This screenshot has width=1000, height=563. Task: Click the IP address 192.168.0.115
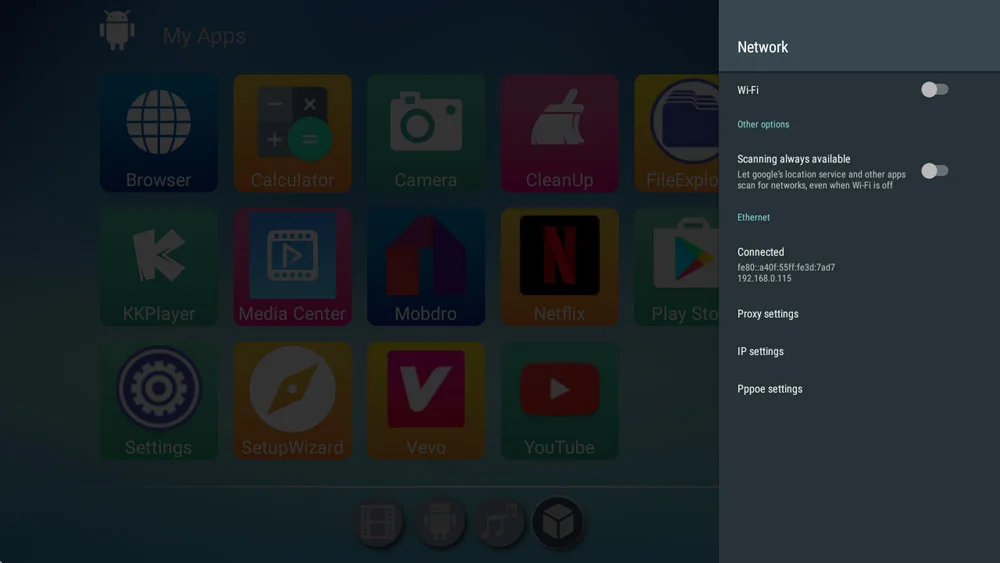pyautogui.click(x=764, y=279)
